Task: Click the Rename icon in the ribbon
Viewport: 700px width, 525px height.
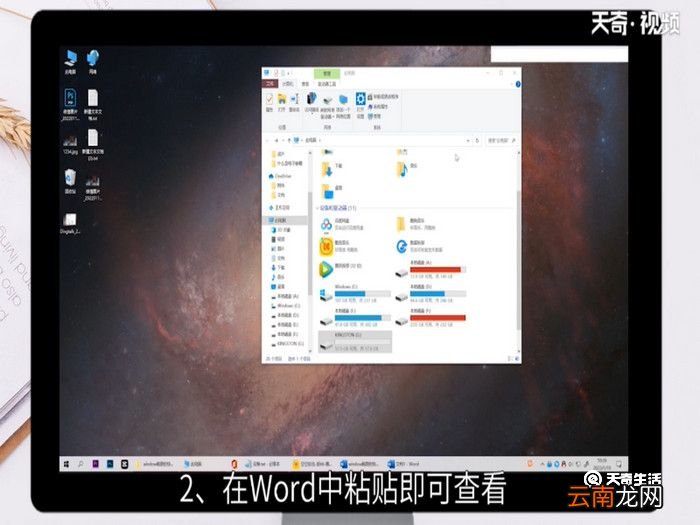Action: pos(294,102)
